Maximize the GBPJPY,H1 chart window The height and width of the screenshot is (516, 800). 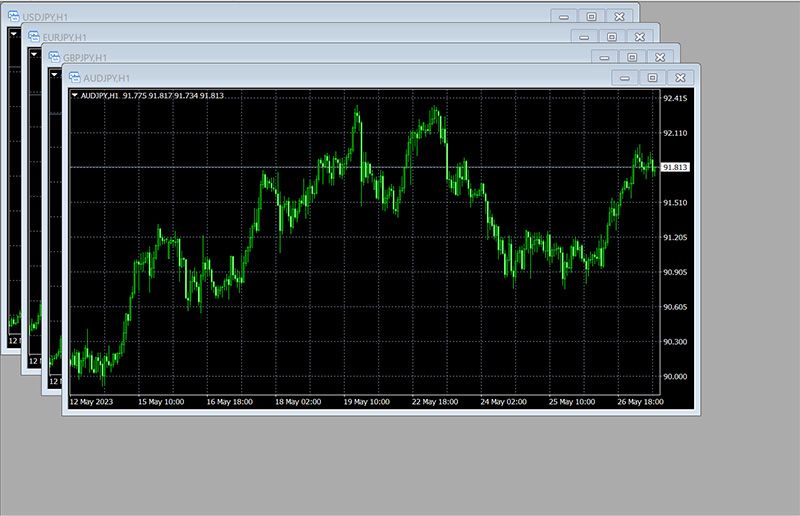click(632, 57)
